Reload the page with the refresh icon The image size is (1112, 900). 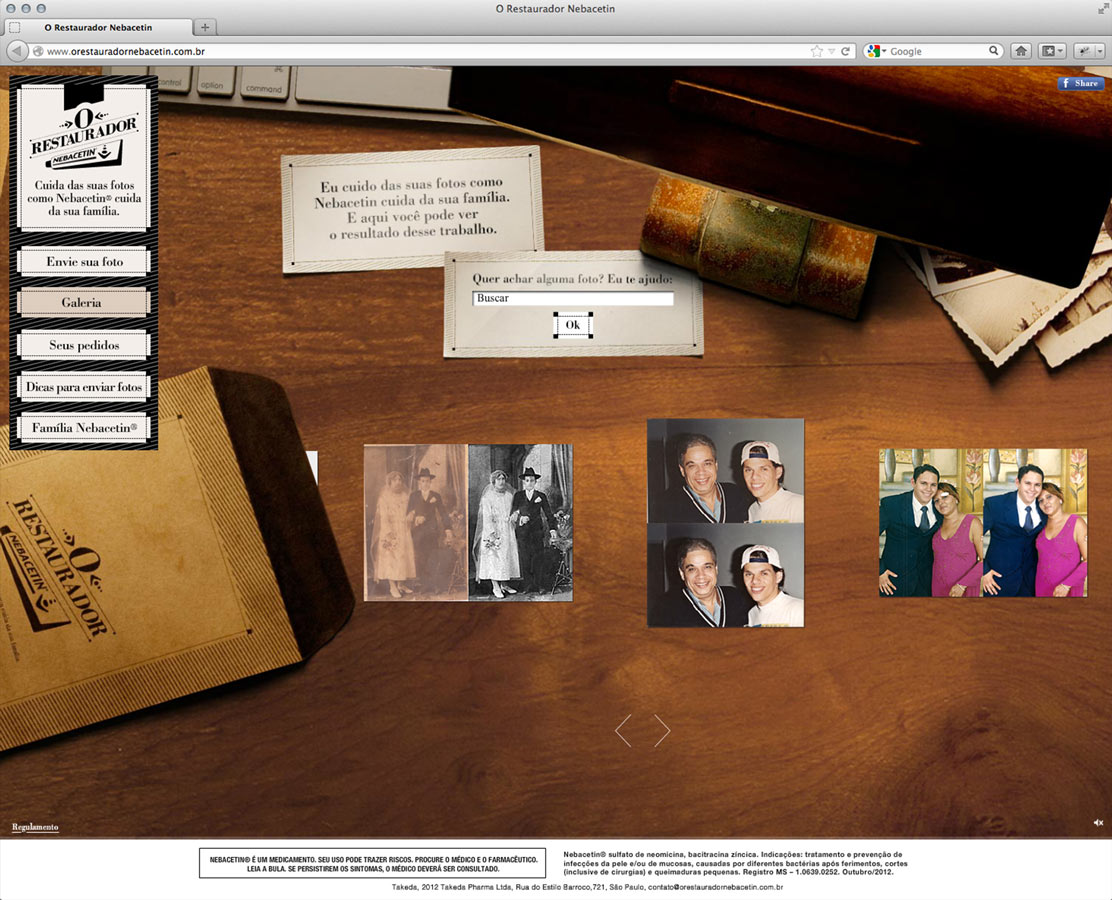pos(845,51)
